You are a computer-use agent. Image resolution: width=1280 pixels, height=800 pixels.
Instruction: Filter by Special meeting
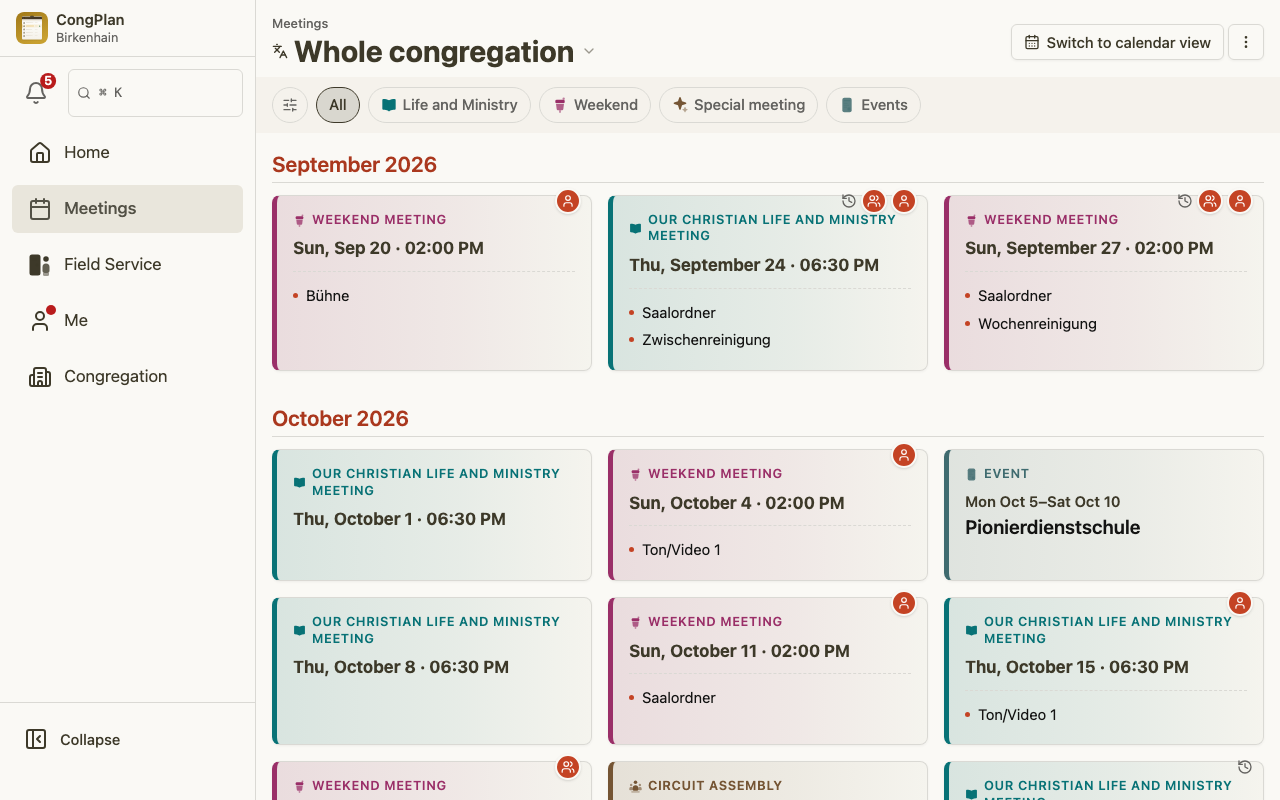tap(738, 105)
